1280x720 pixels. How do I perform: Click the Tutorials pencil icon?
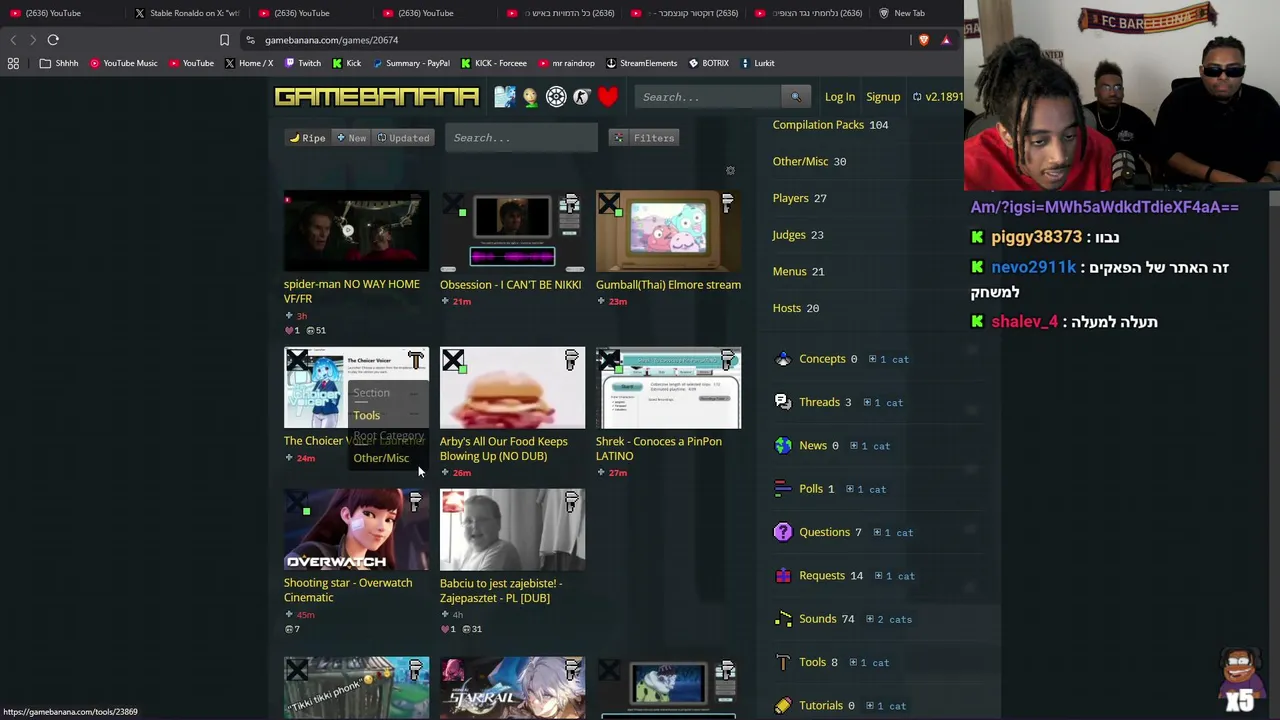(783, 706)
